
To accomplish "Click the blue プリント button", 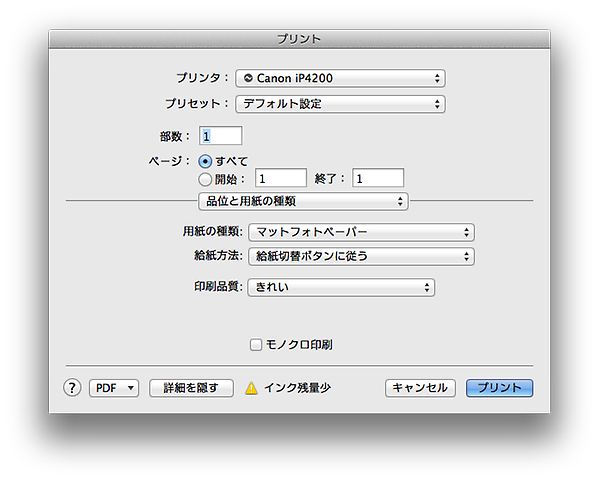I will [499, 388].
